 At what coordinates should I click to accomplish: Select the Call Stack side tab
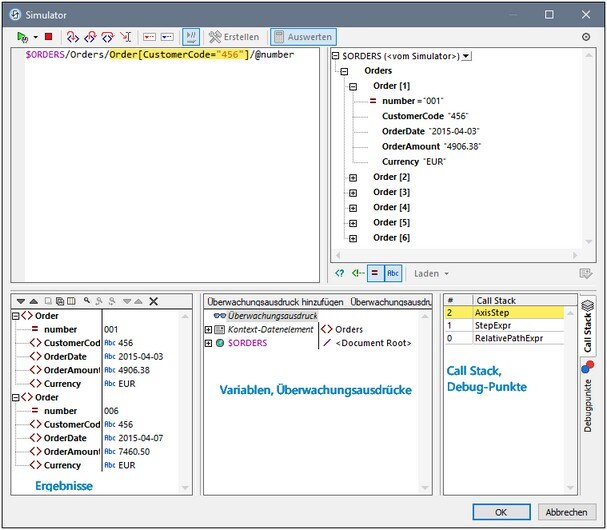[x=587, y=325]
